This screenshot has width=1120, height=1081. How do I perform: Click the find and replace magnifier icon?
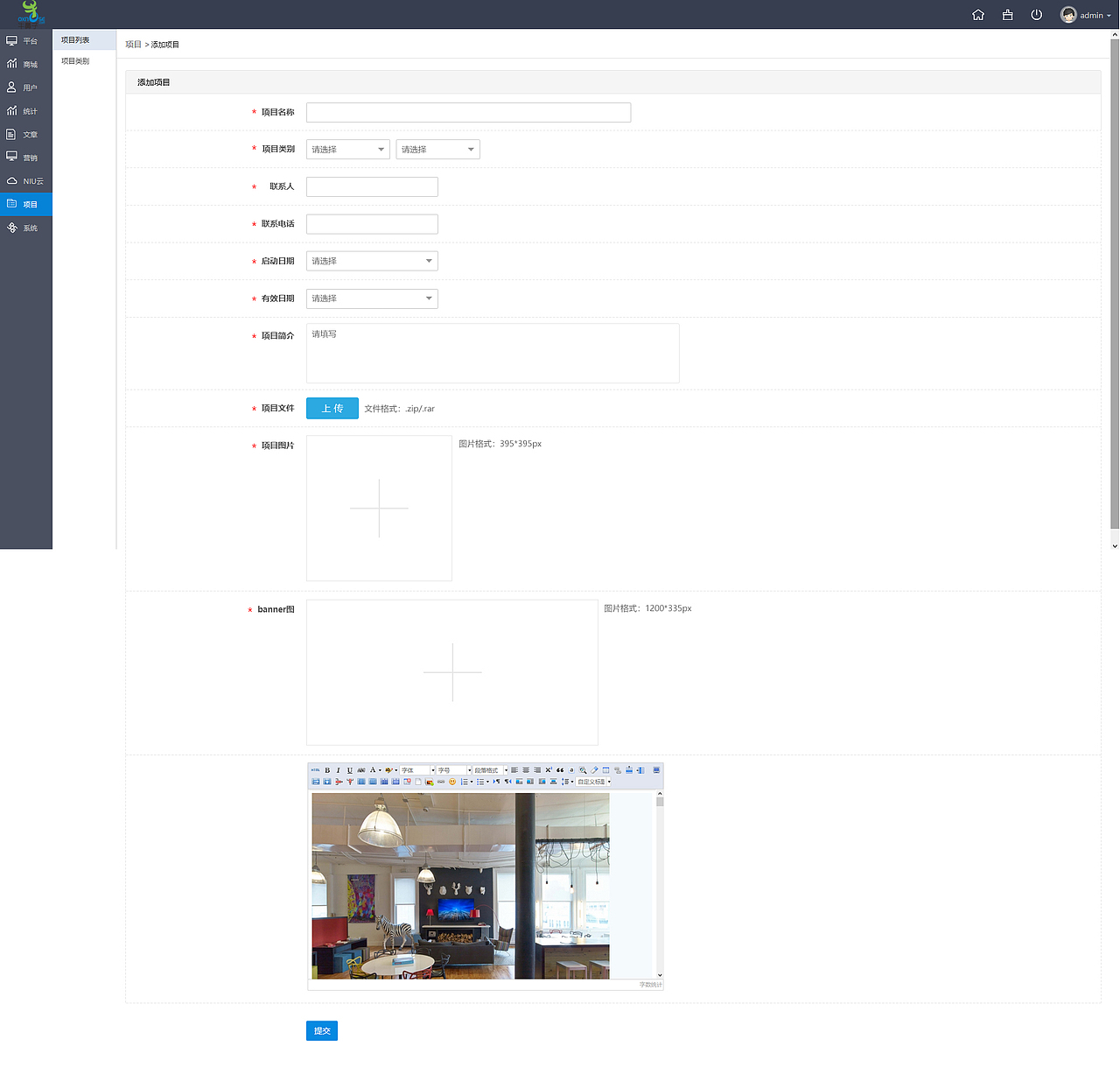[x=583, y=770]
